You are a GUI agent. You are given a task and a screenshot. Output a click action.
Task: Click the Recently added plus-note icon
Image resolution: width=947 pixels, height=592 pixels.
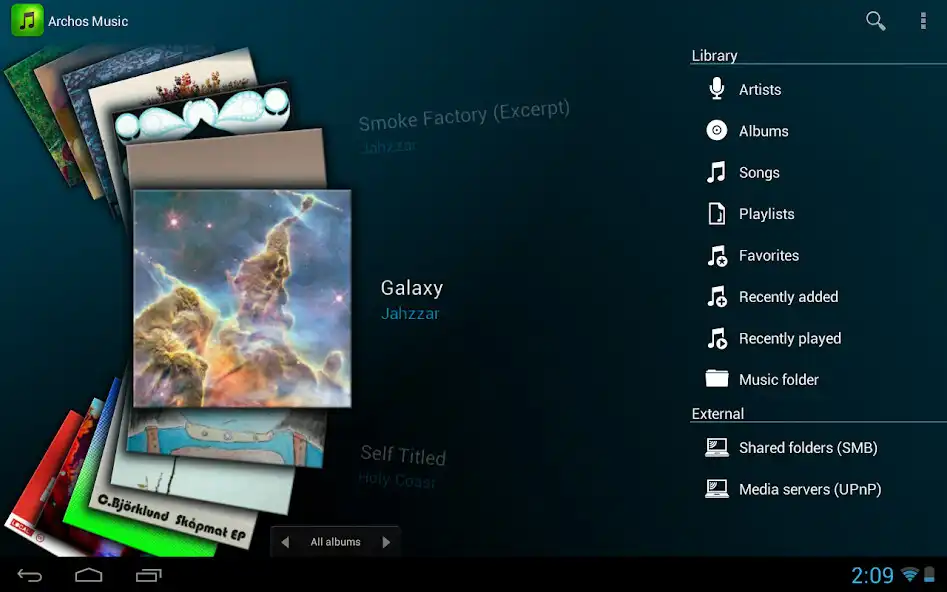pyautogui.click(x=717, y=297)
